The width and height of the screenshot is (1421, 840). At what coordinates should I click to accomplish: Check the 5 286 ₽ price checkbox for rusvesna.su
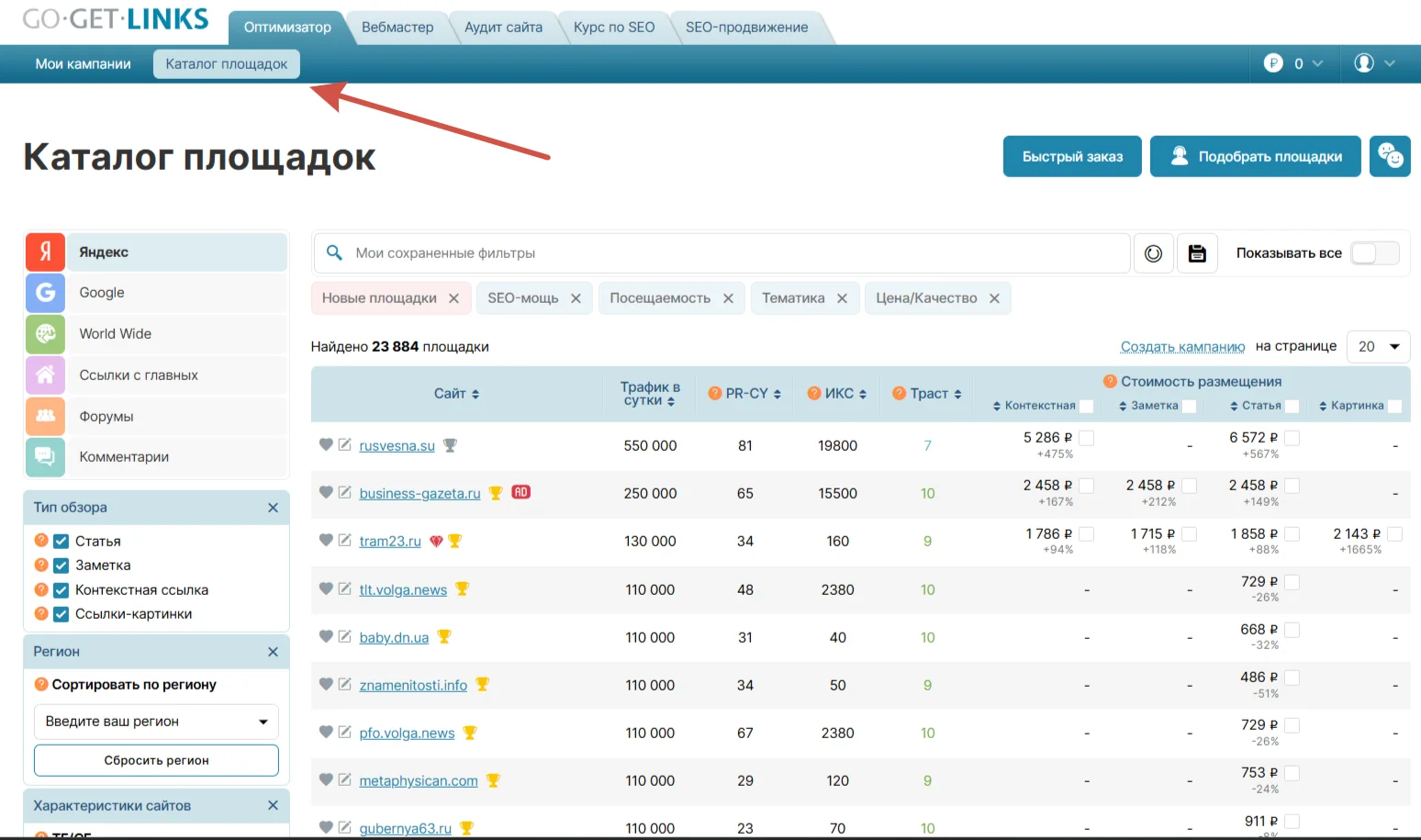[1087, 438]
